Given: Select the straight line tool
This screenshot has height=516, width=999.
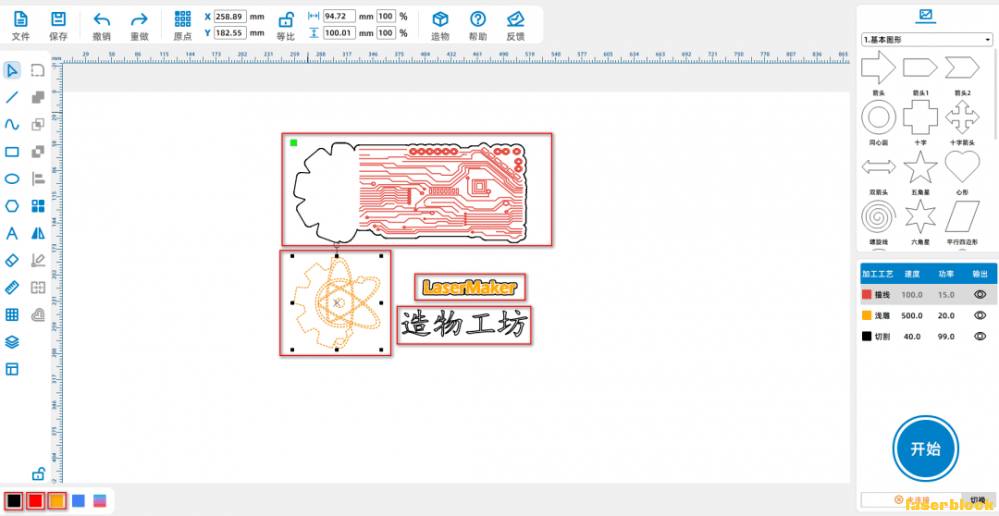Looking at the screenshot, I should click(x=11, y=97).
